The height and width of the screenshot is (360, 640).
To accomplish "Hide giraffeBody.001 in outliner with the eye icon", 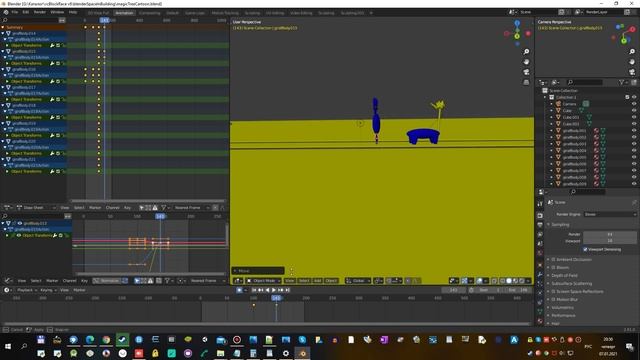I will point(634,131).
